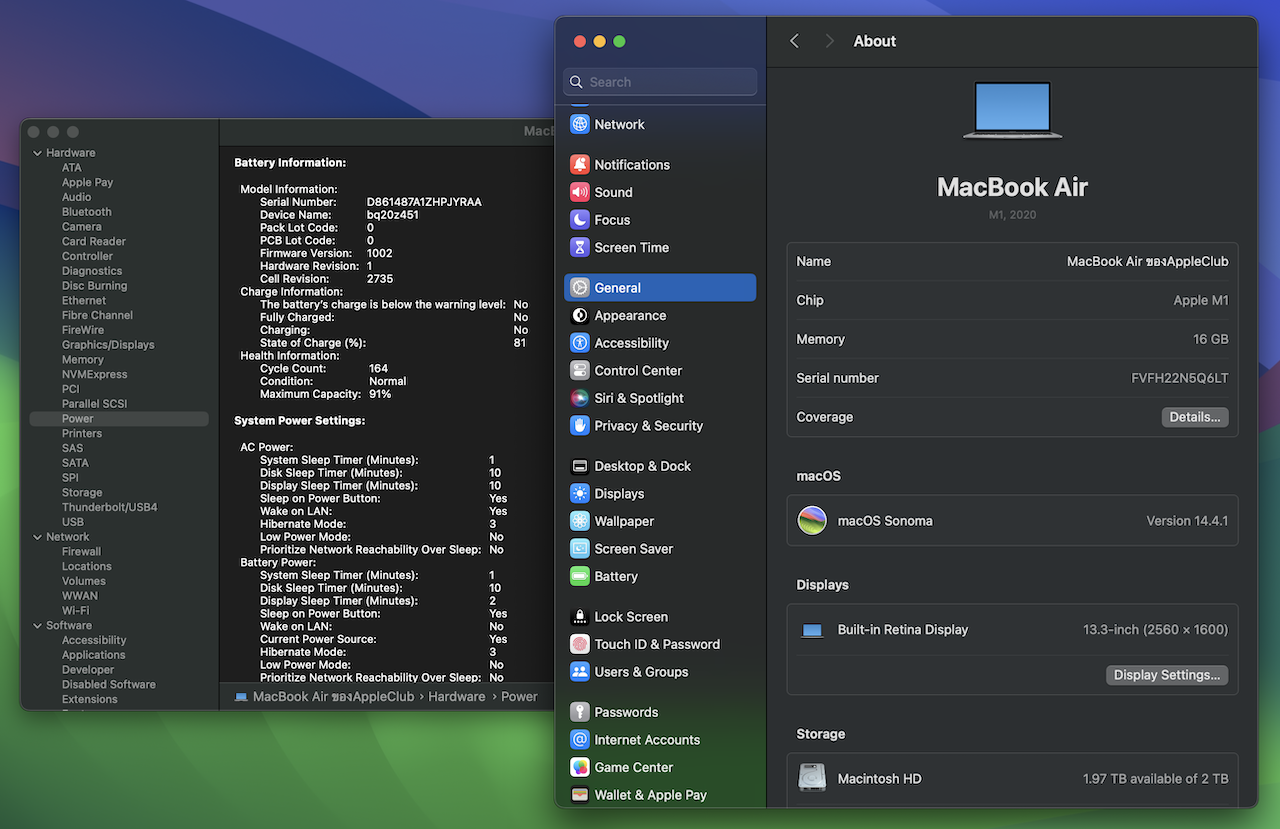Open Display Settings button
The width and height of the screenshot is (1280, 829).
[1167, 675]
